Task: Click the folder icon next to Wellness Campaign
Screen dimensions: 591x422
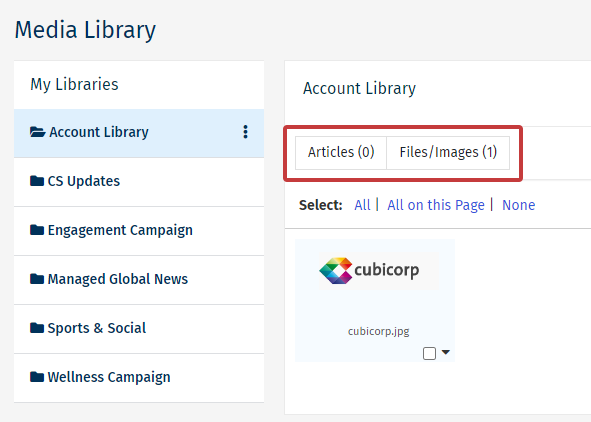Action: (37, 377)
